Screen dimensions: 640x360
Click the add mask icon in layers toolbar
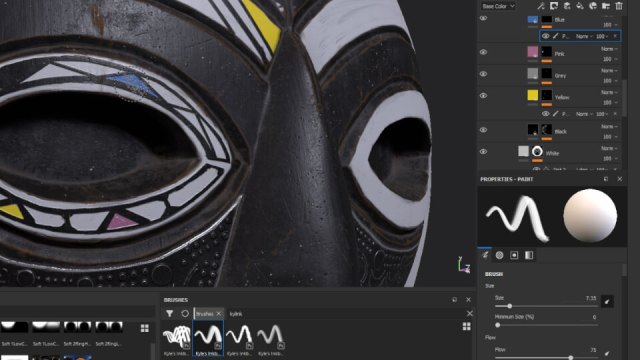554,6
